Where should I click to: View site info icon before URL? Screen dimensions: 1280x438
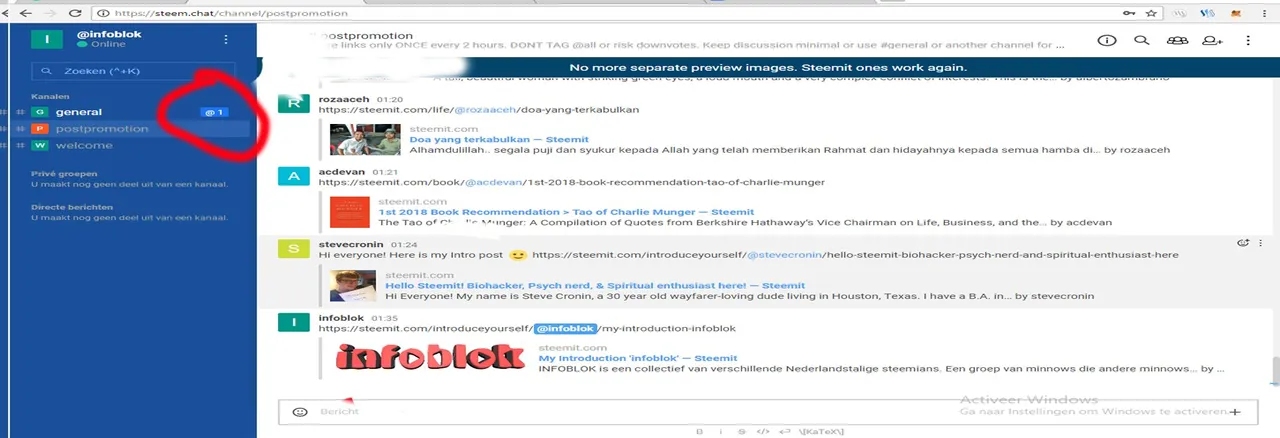click(105, 13)
